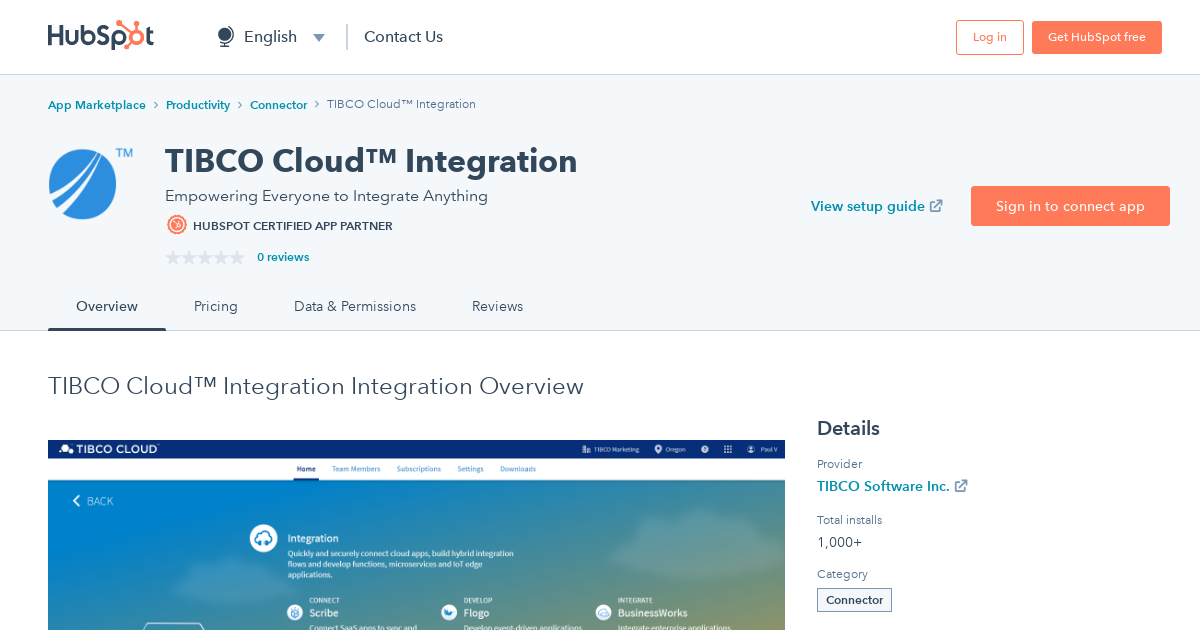The height and width of the screenshot is (630, 1200).
Task: Open the Data & Permissions tab
Action: [x=355, y=306]
